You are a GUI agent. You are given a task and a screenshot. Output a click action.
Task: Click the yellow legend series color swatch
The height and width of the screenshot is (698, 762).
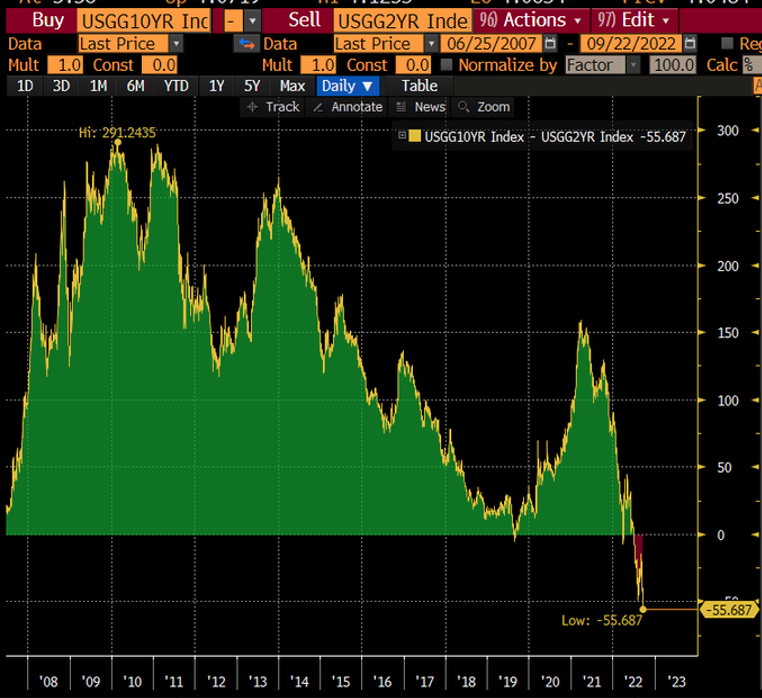pyautogui.click(x=415, y=136)
